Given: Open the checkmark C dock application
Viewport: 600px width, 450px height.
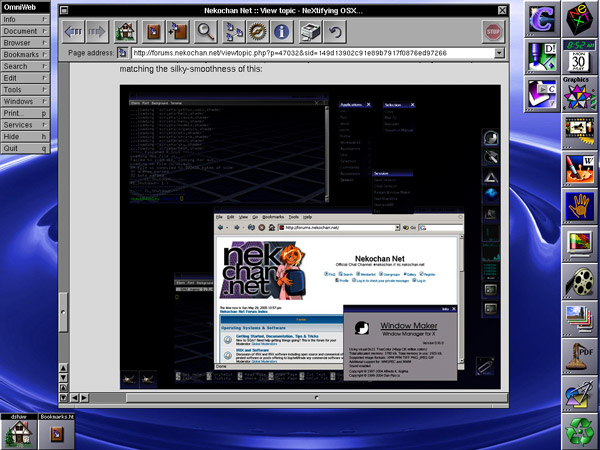Looking at the screenshot, I should coord(542,94).
